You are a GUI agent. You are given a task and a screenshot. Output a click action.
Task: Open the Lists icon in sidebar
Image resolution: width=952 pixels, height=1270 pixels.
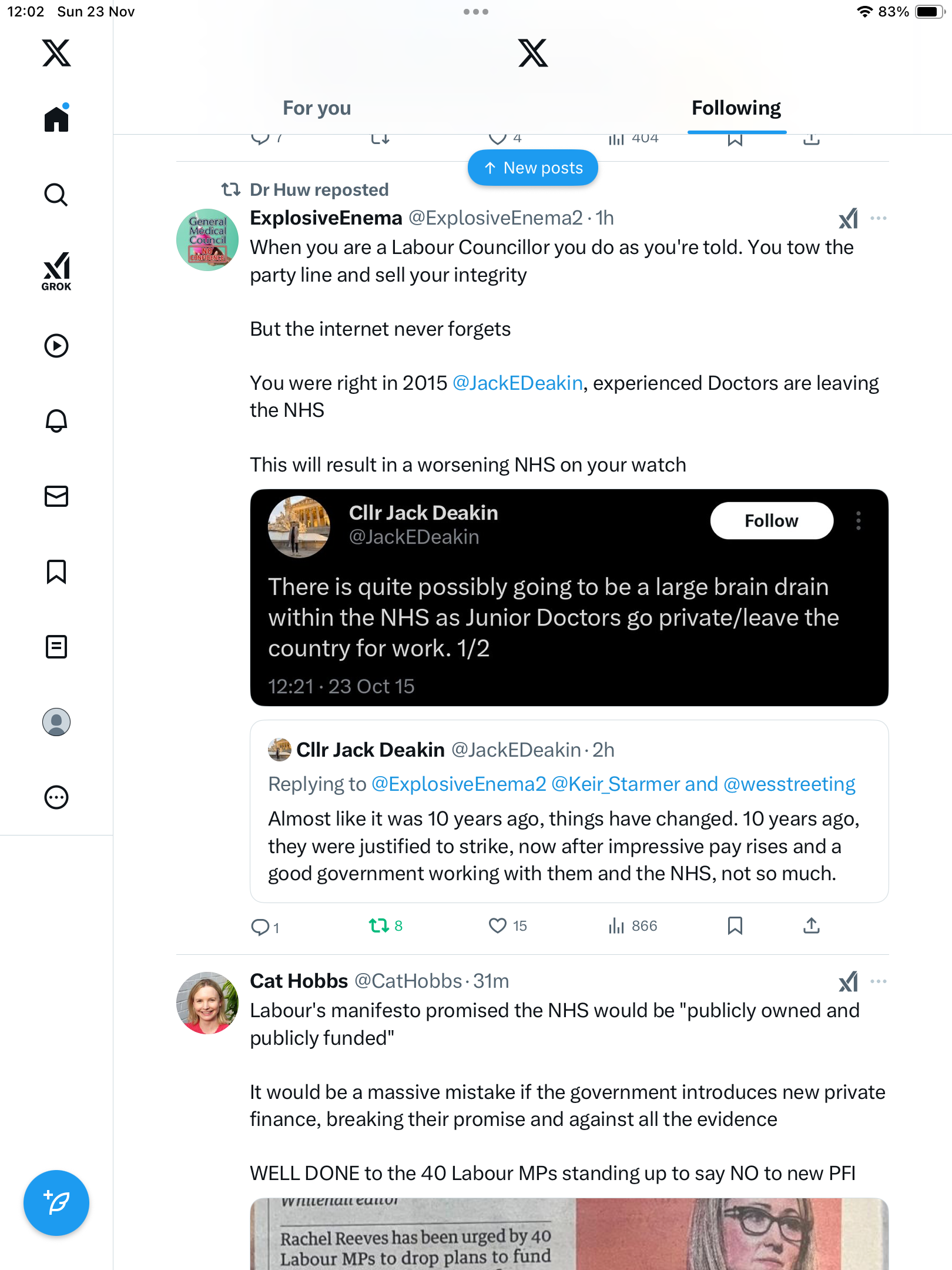(56, 647)
